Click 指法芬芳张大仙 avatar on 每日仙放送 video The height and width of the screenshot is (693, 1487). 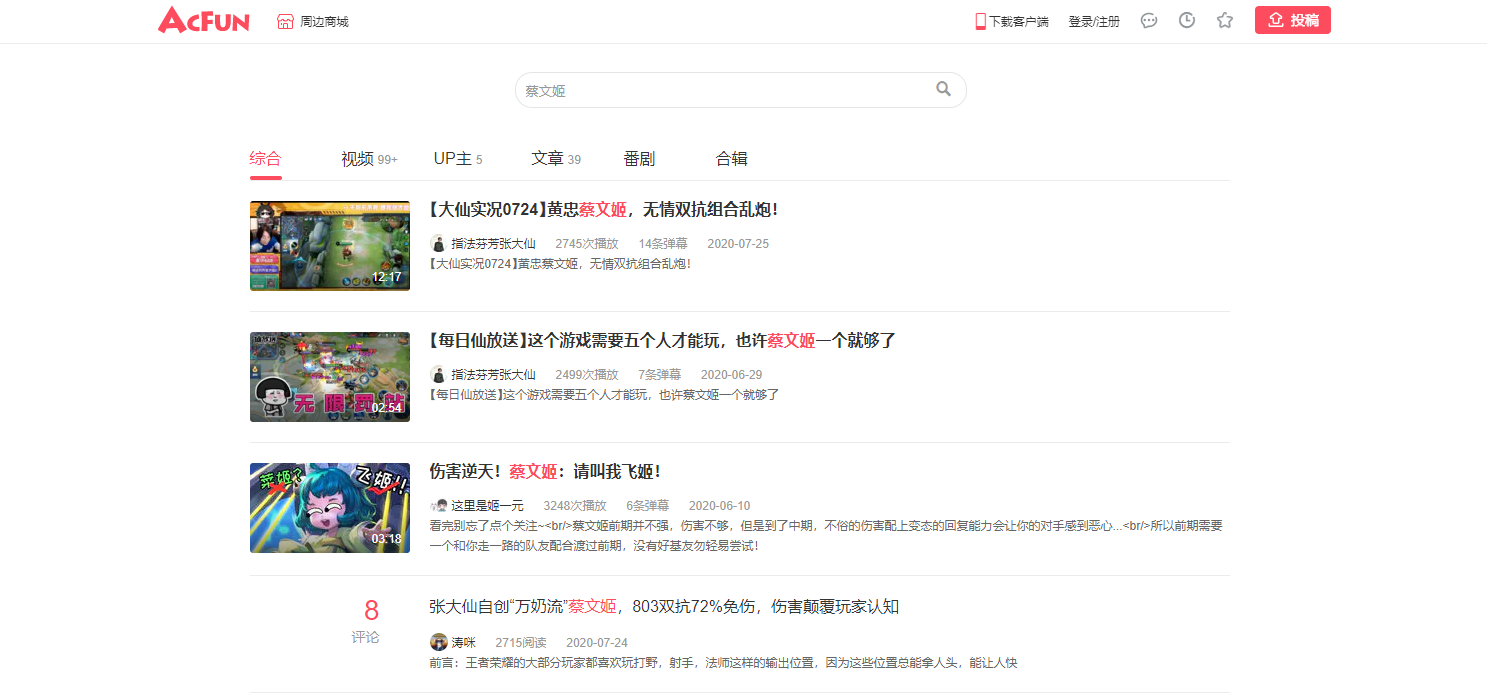[x=438, y=374]
